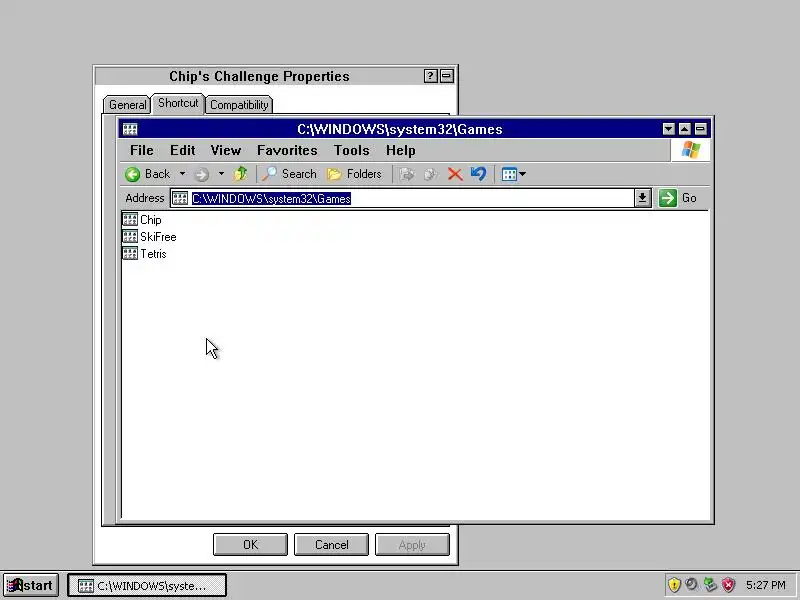Open the Start menu

pos(31,585)
